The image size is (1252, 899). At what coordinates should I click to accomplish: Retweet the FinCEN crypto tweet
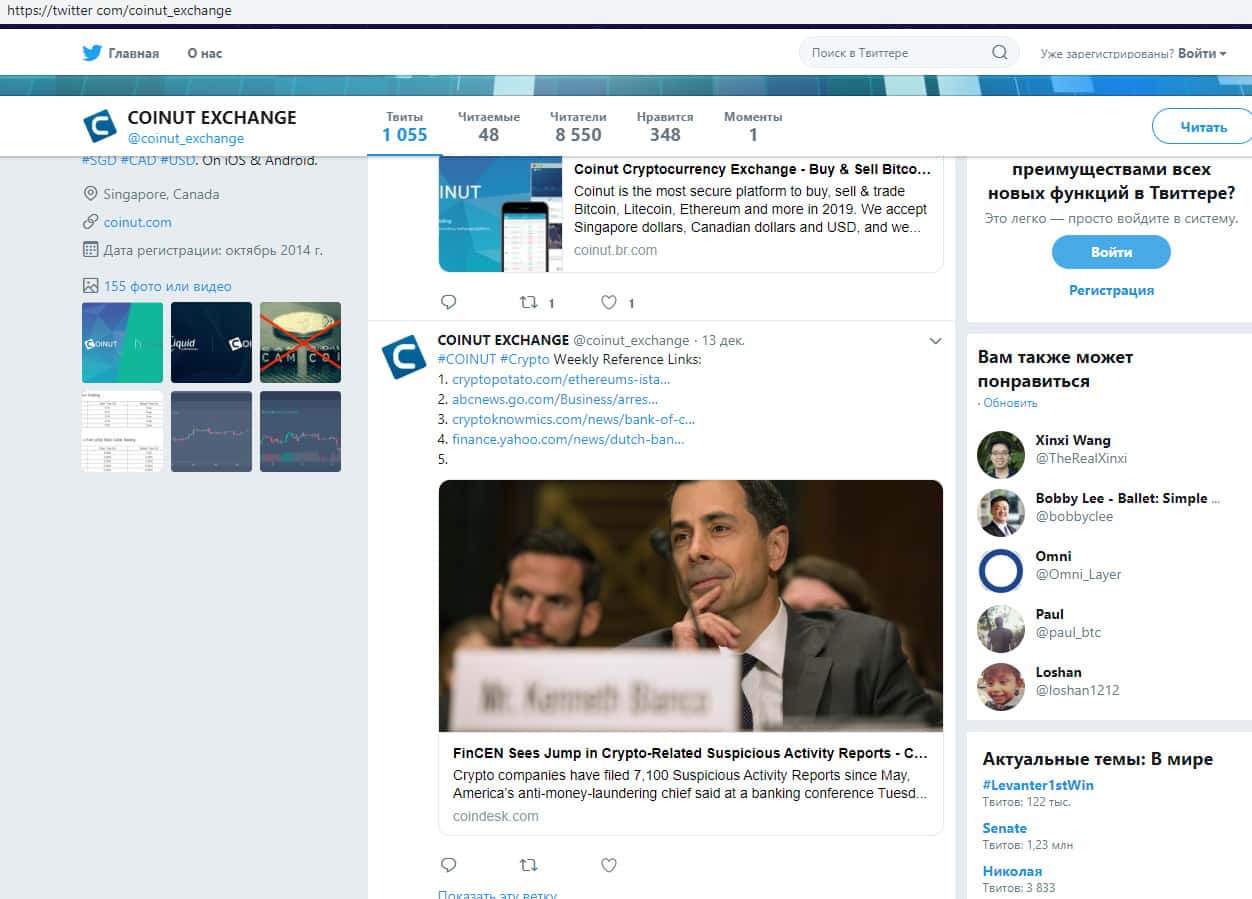pos(528,865)
